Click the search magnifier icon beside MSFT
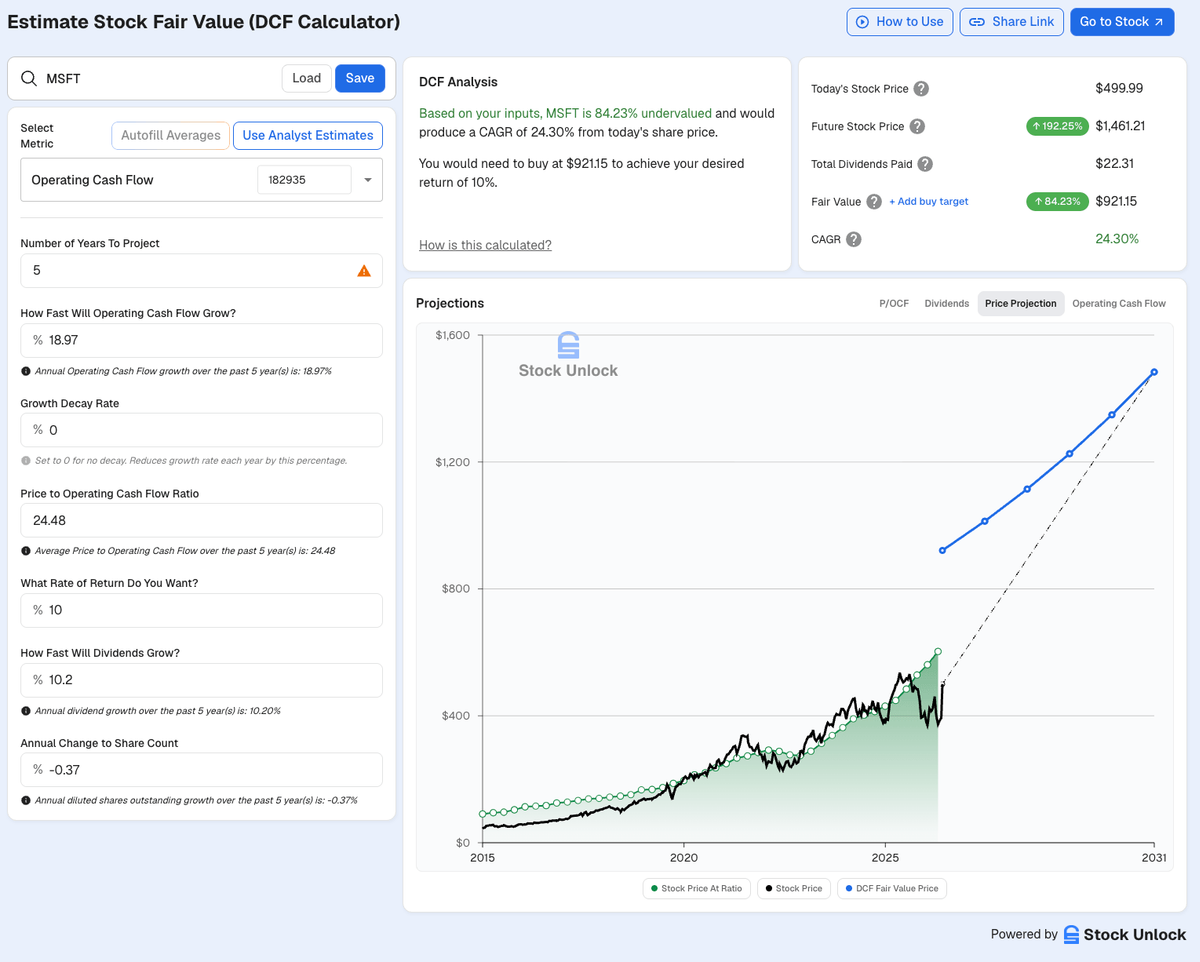Screen dimensions: 1200x962 29,78
